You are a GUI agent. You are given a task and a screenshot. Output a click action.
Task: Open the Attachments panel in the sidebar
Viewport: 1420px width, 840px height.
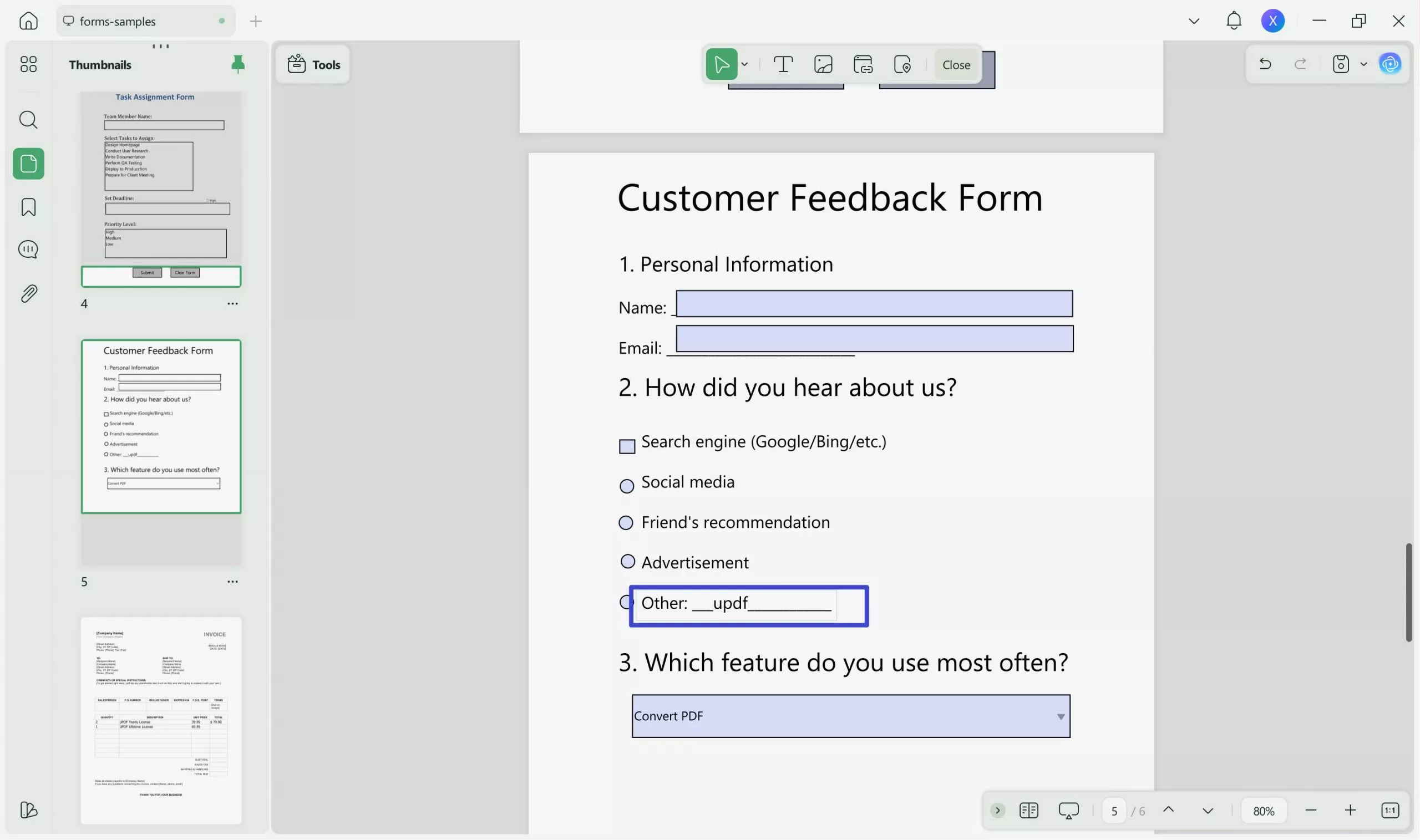tap(28, 293)
